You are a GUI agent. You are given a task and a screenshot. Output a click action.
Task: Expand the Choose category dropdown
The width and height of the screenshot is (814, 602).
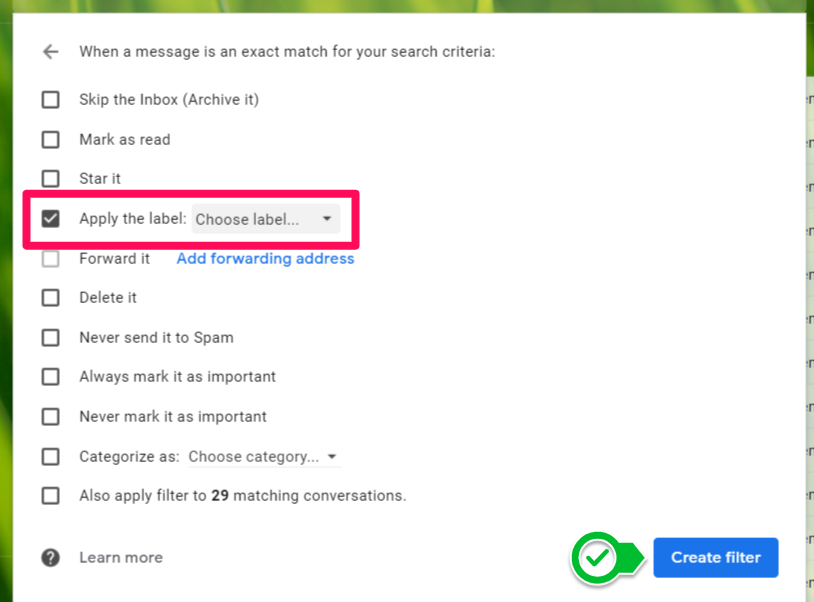pyautogui.click(x=264, y=457)
